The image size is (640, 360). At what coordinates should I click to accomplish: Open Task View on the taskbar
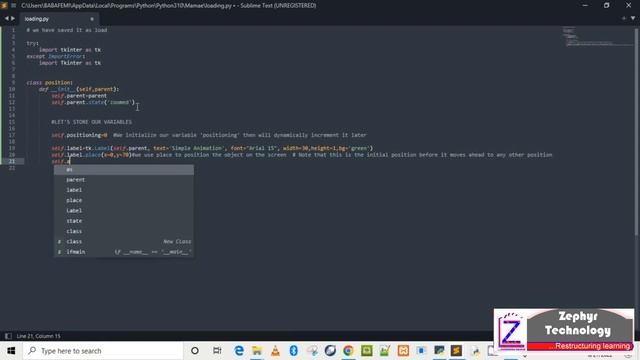217,351
